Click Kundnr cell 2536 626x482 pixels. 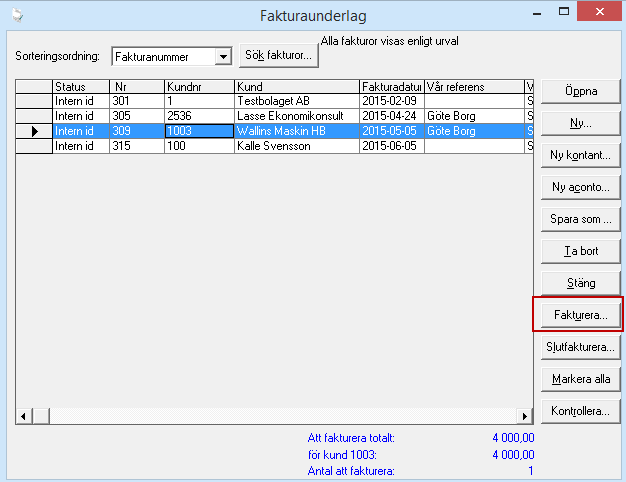[x=200, y=116]
